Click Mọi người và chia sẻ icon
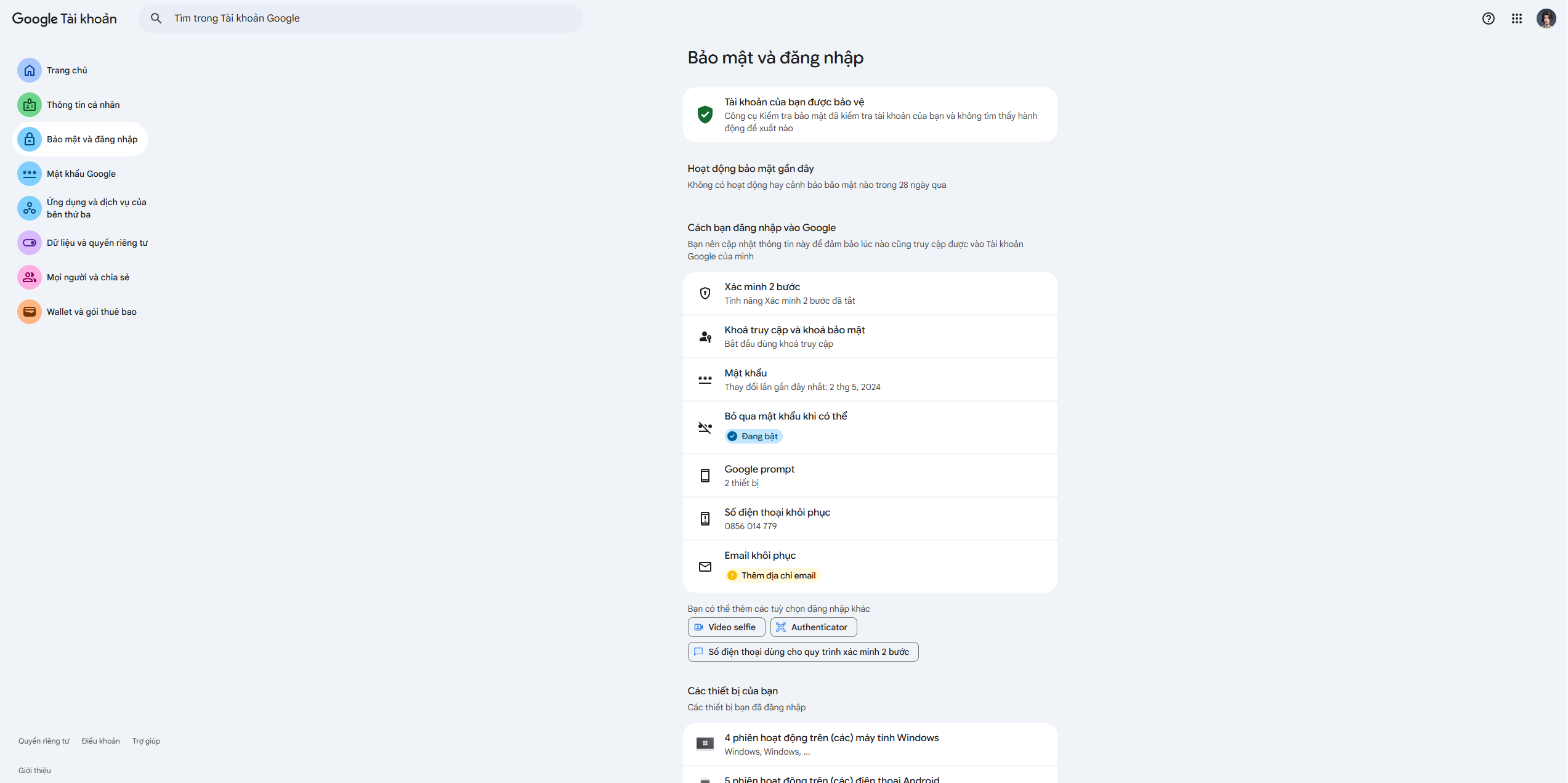The height and width of the screenshot is (783, 1568). pos(30,277)
